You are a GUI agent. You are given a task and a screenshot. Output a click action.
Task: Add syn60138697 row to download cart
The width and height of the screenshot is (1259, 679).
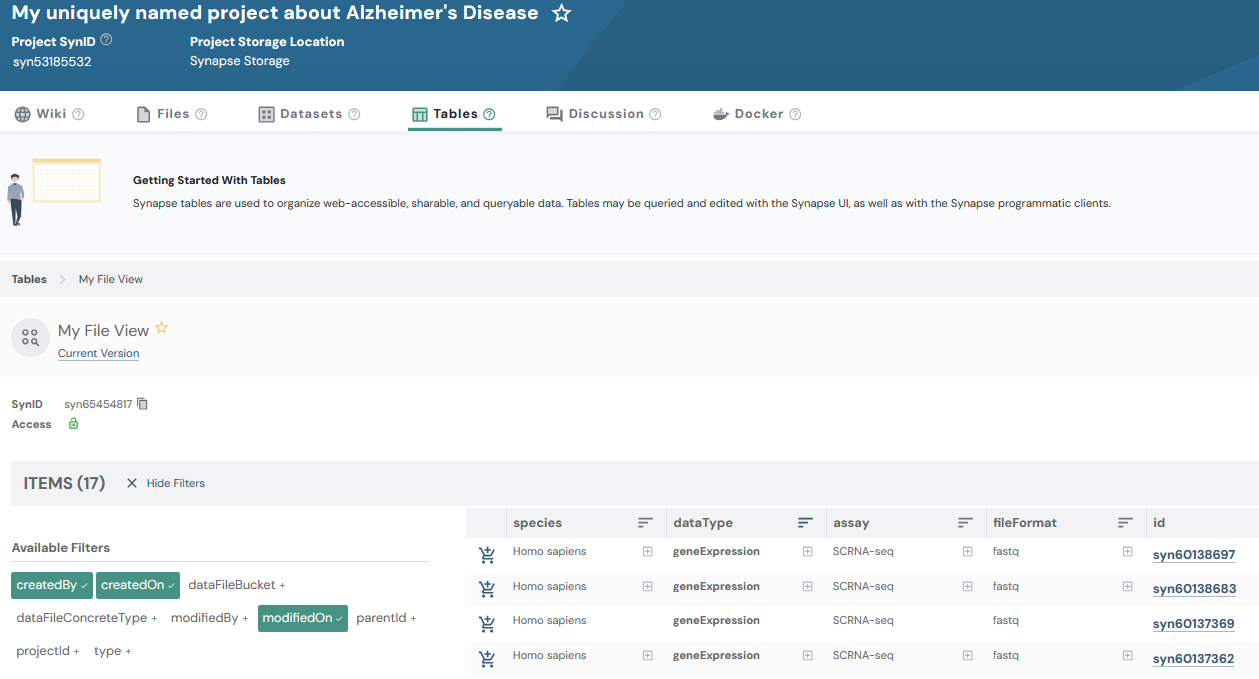tap(487, 555)
